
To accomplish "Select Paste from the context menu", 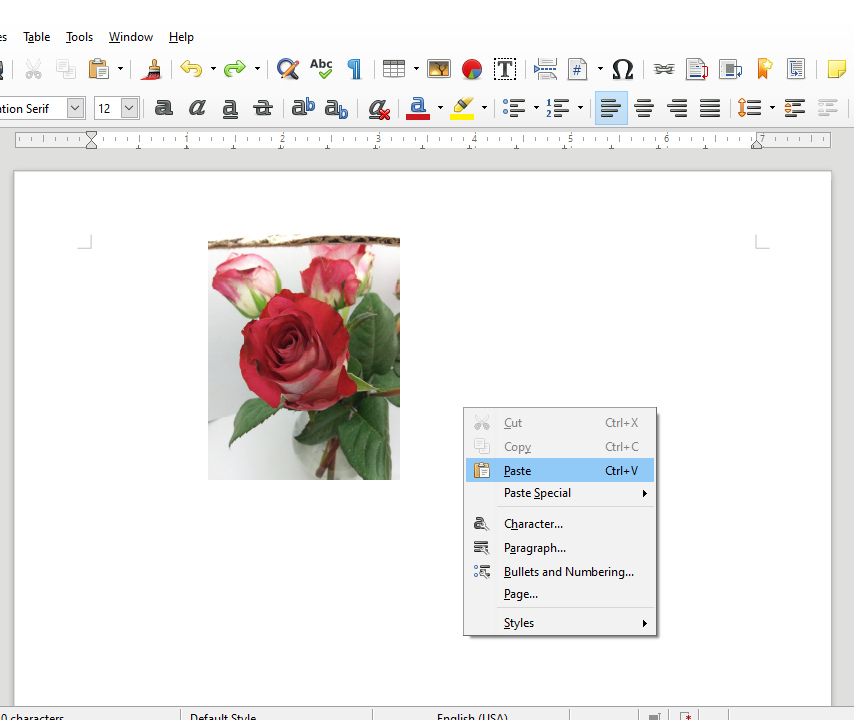I will 517,470.
